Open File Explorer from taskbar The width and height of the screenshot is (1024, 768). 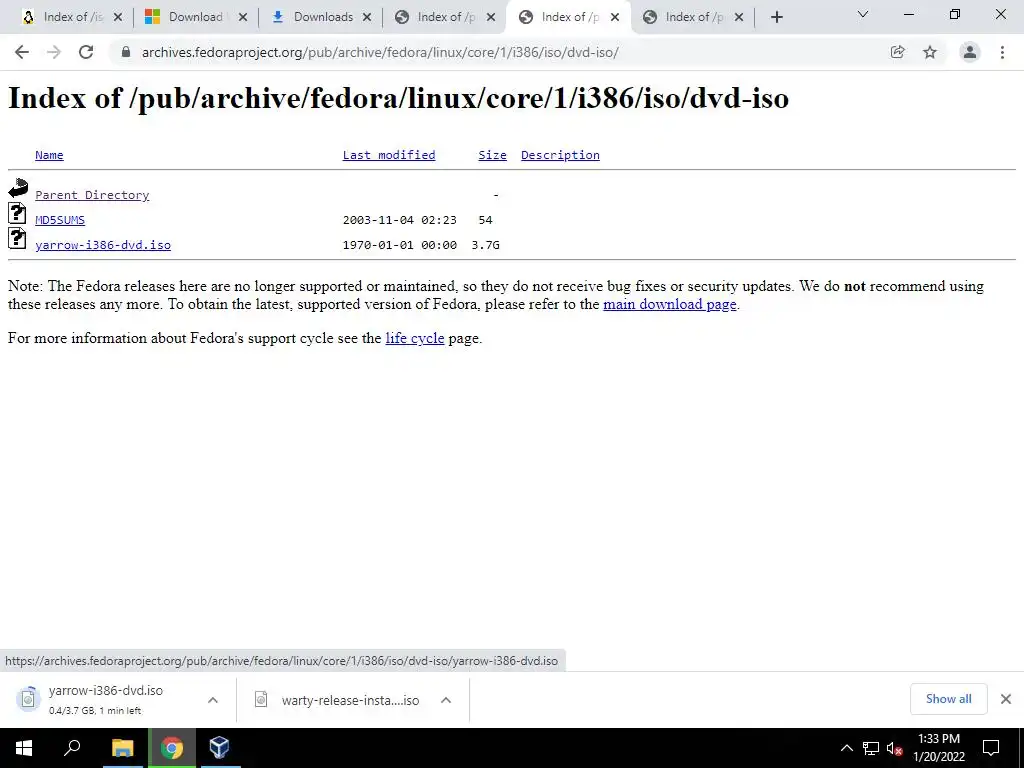pyautogui.click(x=122, y=748)
